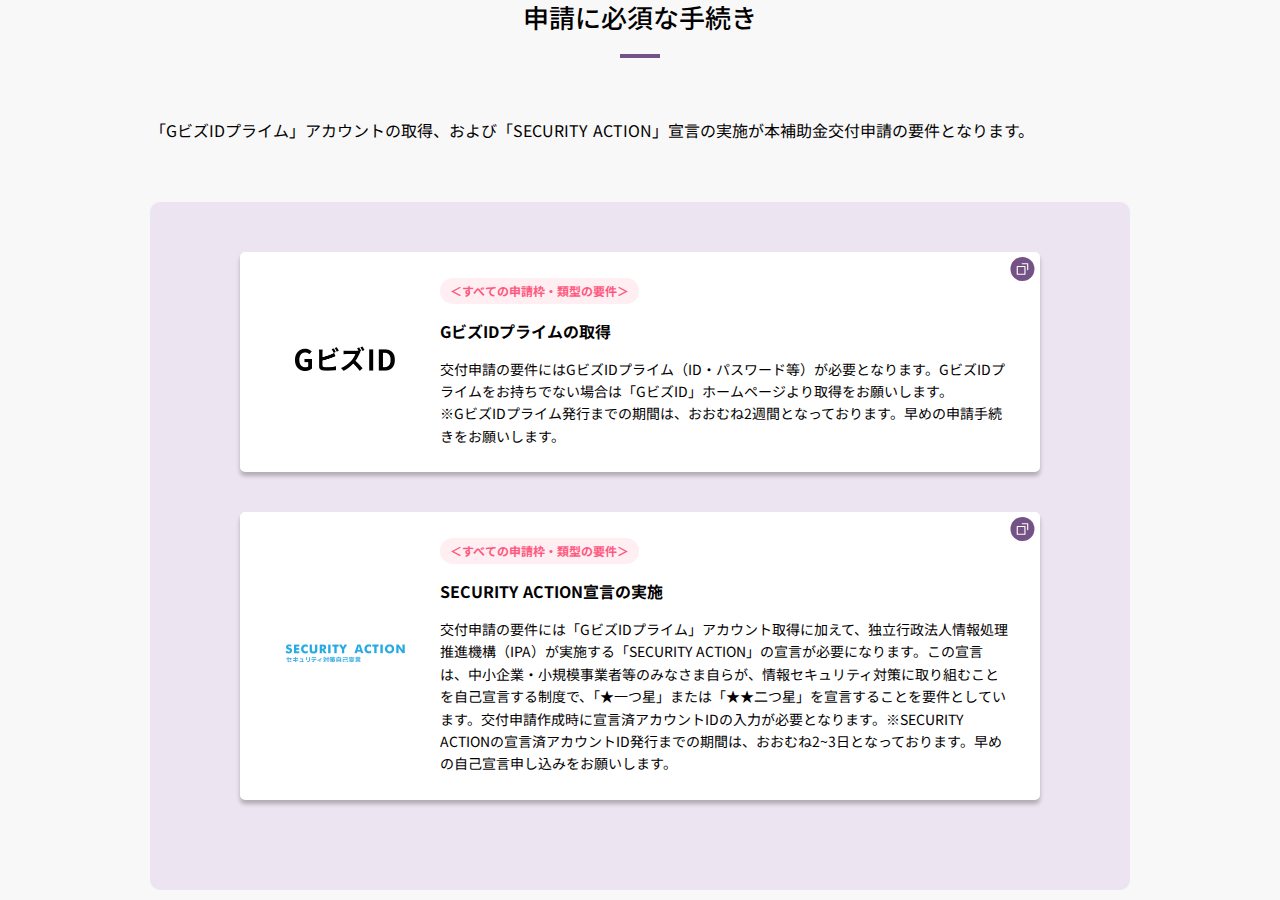The image size is (1280, 900).
Task: Open external link icon on SECURITY ACTION card
Action: (x=1022, y=529)
